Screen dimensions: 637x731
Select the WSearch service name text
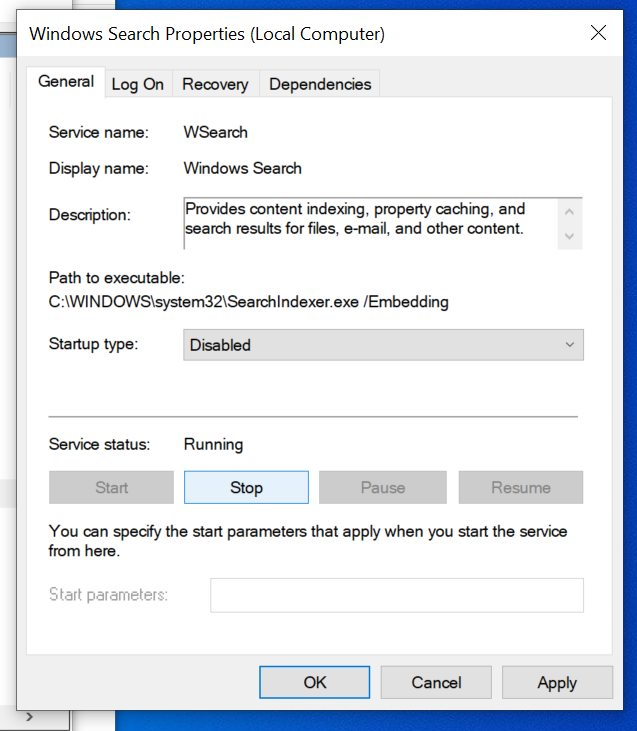[x=215, y=132]
